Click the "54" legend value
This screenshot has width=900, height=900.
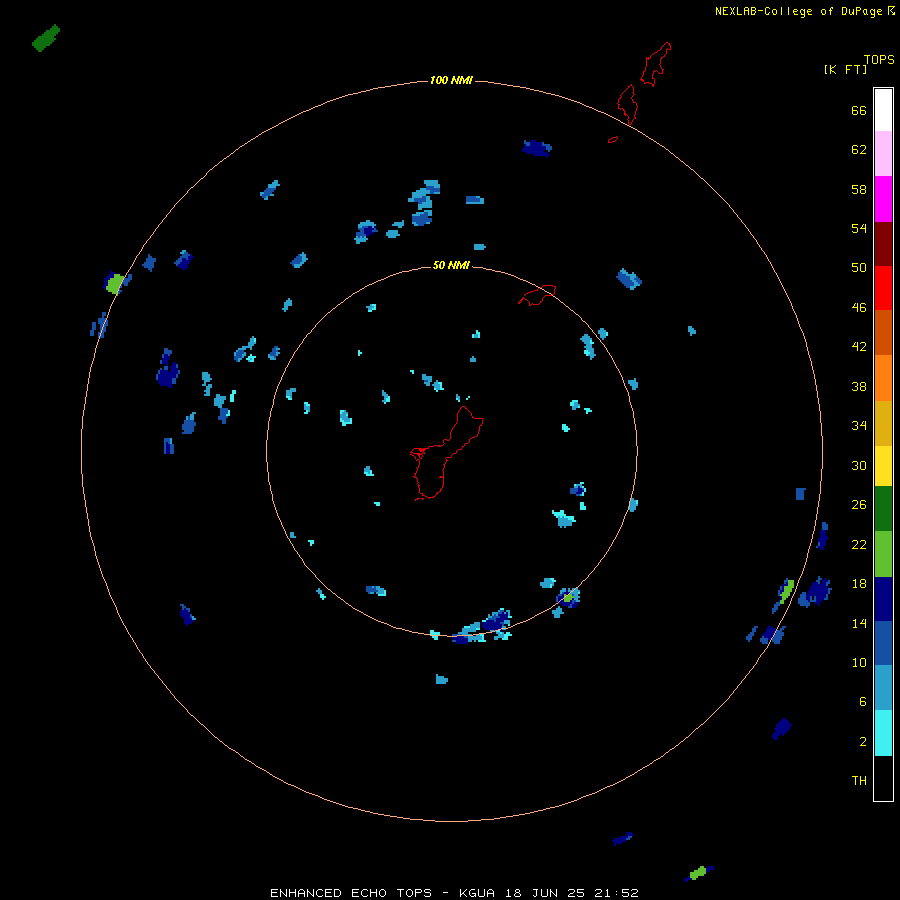pos(859,228)
